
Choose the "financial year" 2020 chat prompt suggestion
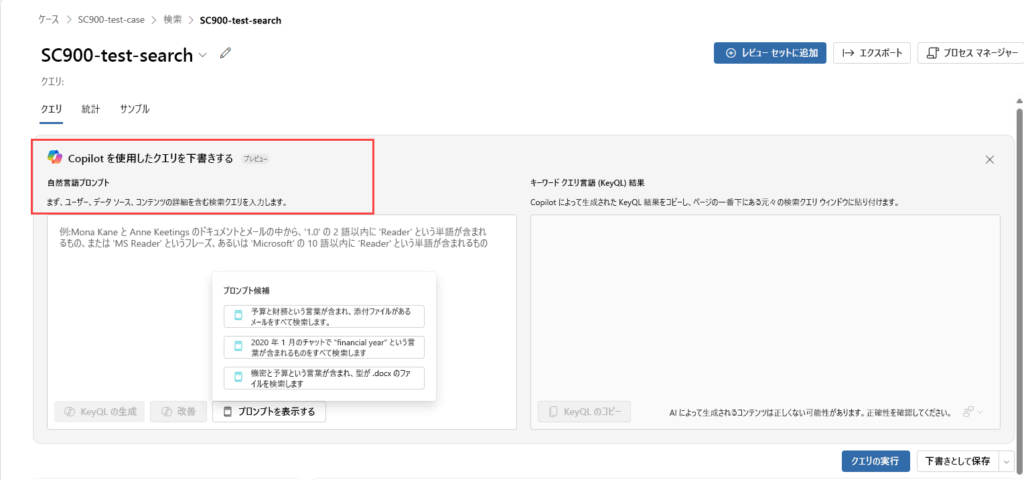(x=325, y=347)
